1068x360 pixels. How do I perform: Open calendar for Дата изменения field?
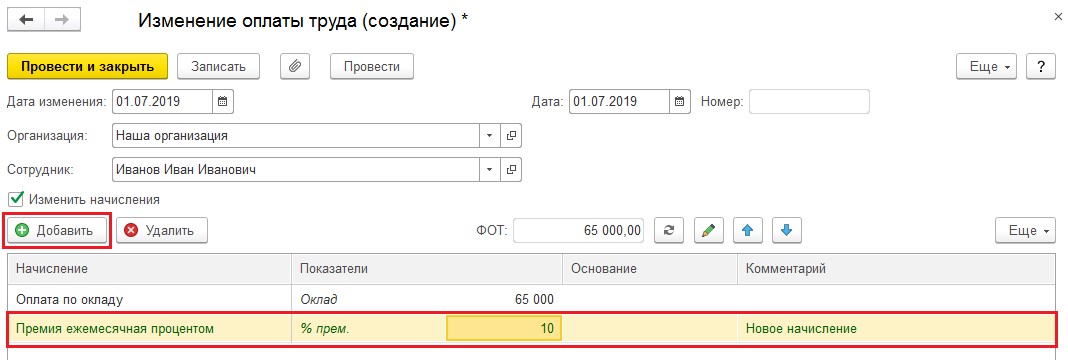(223, 102)
